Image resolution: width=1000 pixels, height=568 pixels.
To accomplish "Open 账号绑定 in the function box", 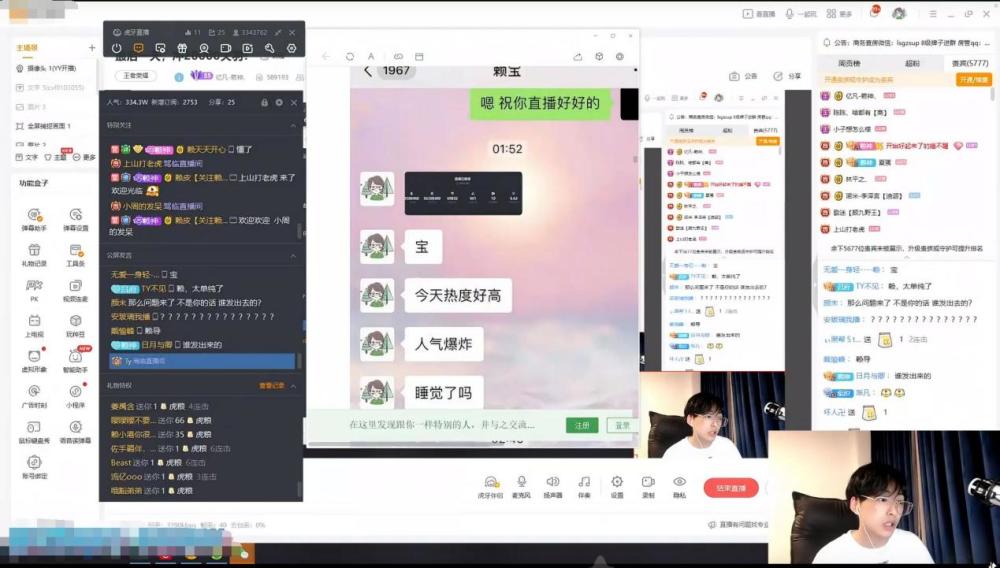I will tap(34, 467).
